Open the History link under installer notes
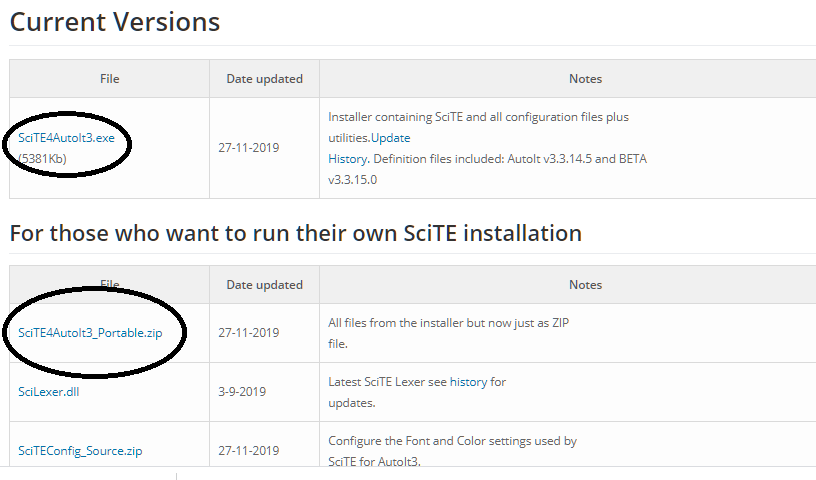Viewport: 816px width, 480px height. [346, 159]
